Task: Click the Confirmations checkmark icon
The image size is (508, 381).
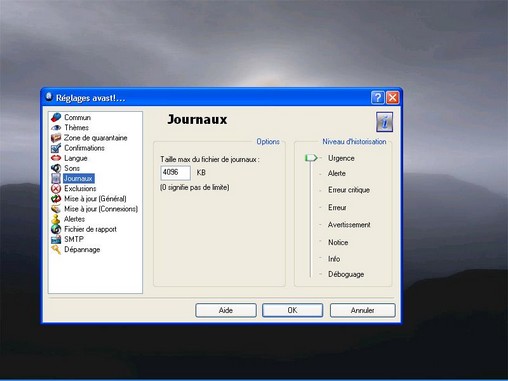Action: click(56, 148)
